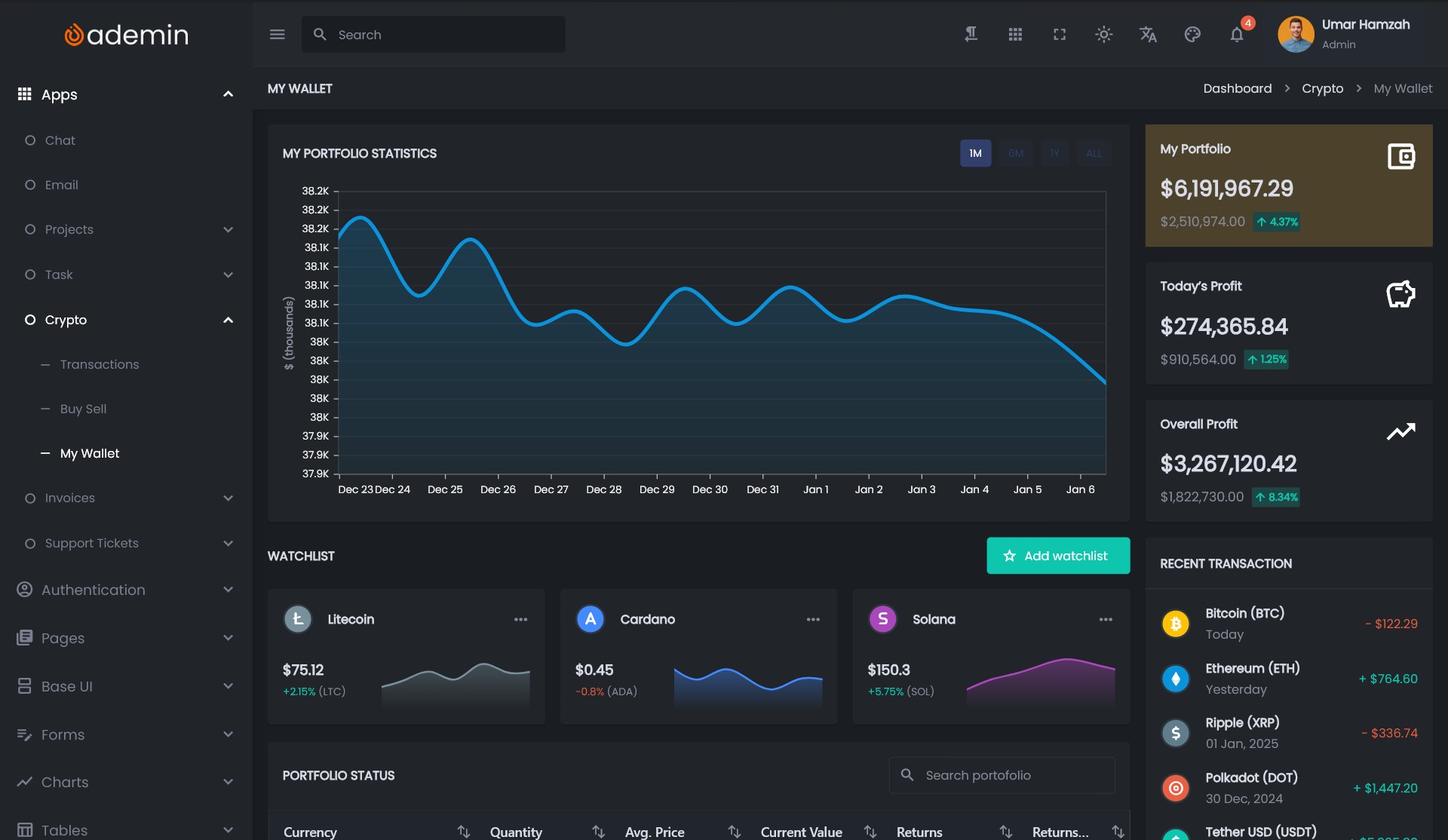Open Buy Sell sidebar item

(x=83, y=409)
